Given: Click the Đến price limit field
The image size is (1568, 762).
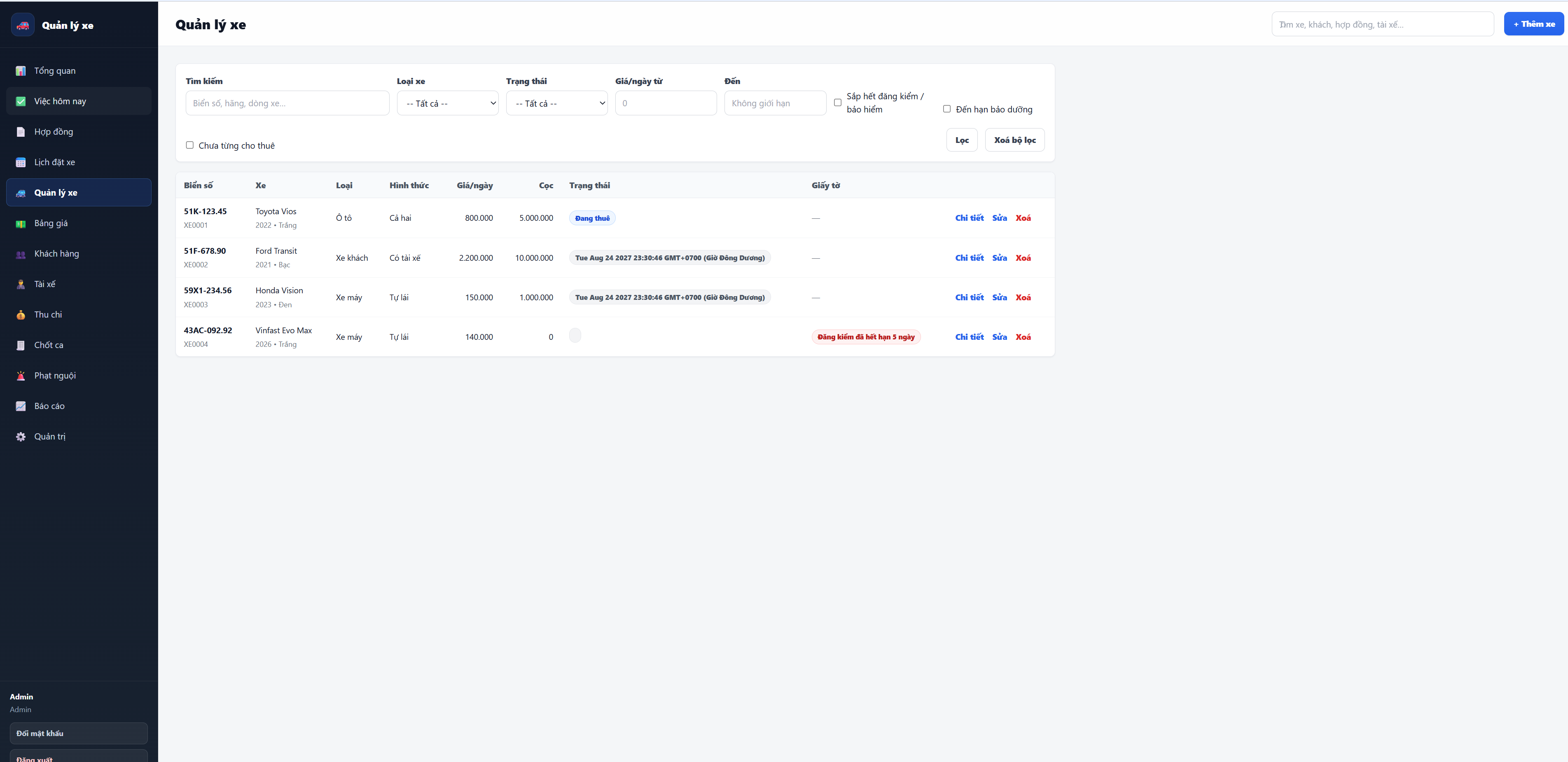Looking at the screenshot, I should coord(775,103).
